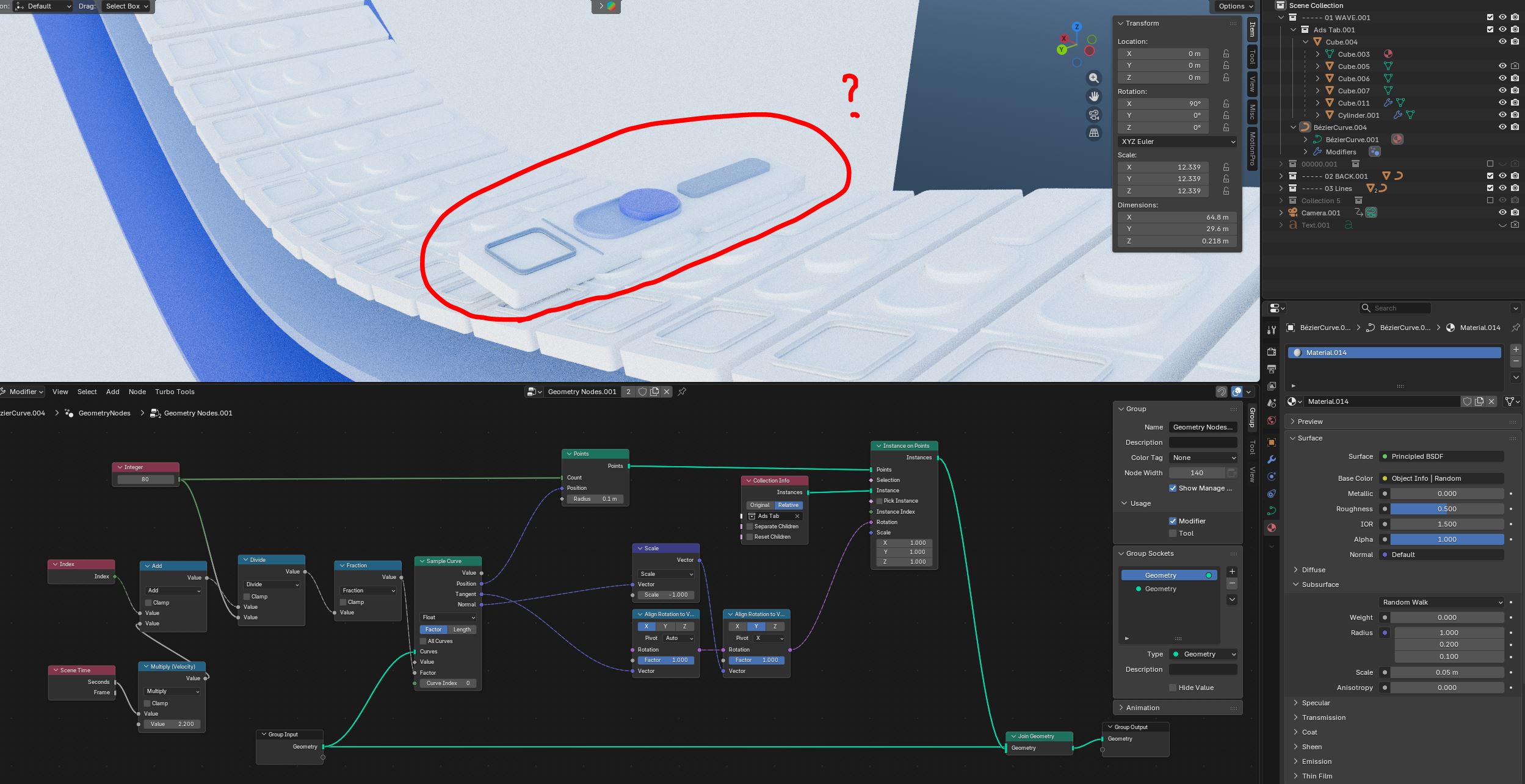Open the Object Data curve properties icon
This screenshot has width=1525, height=784.
click(1272, 511)
